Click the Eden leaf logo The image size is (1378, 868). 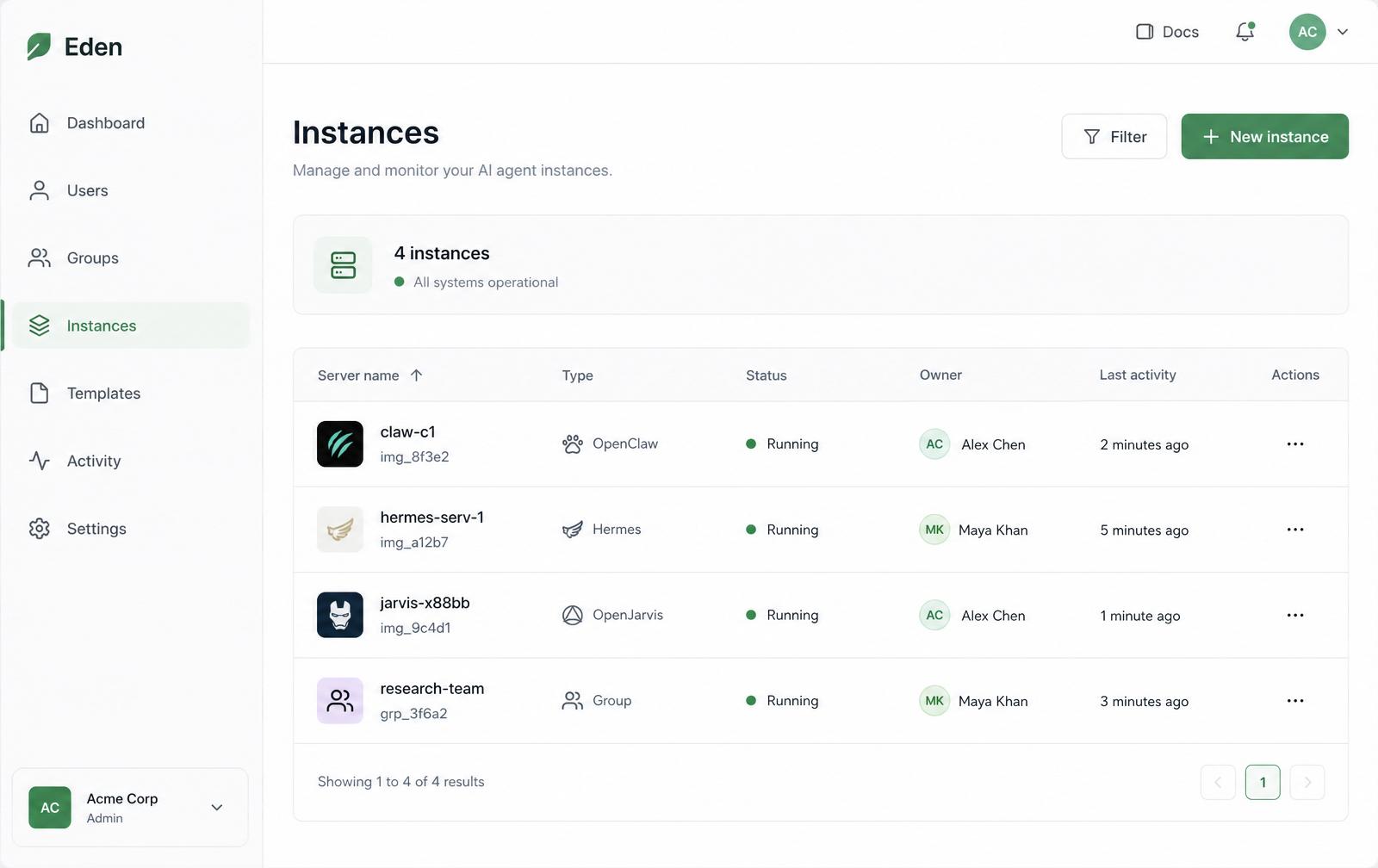39,46
